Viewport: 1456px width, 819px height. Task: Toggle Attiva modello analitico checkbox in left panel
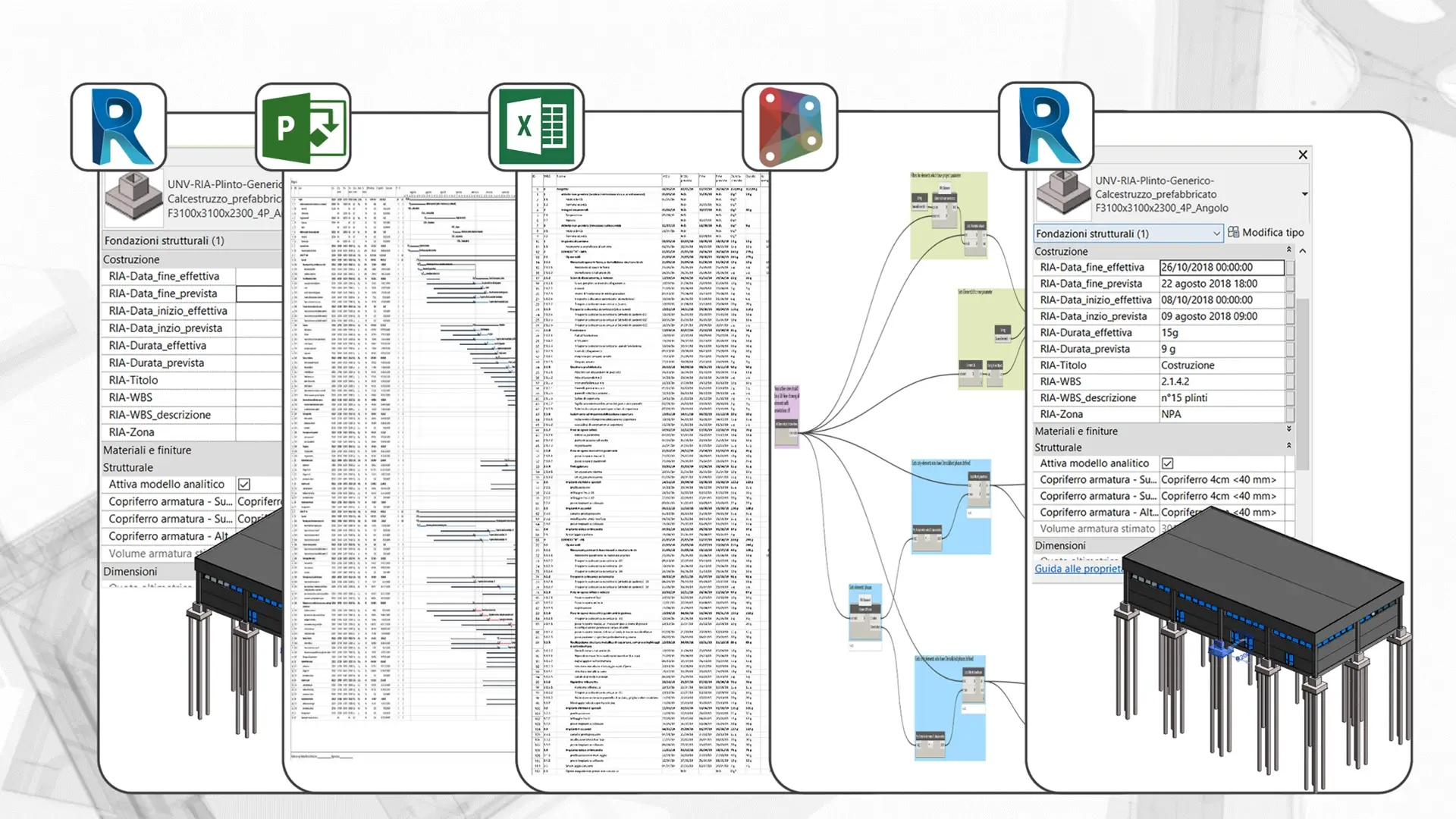[243, 484]
